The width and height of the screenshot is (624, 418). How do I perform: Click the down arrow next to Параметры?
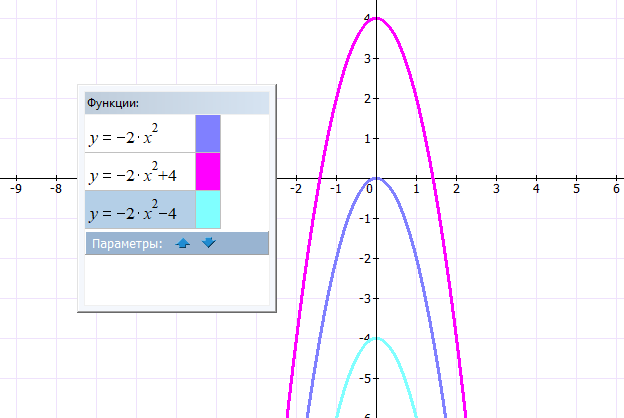208,243
